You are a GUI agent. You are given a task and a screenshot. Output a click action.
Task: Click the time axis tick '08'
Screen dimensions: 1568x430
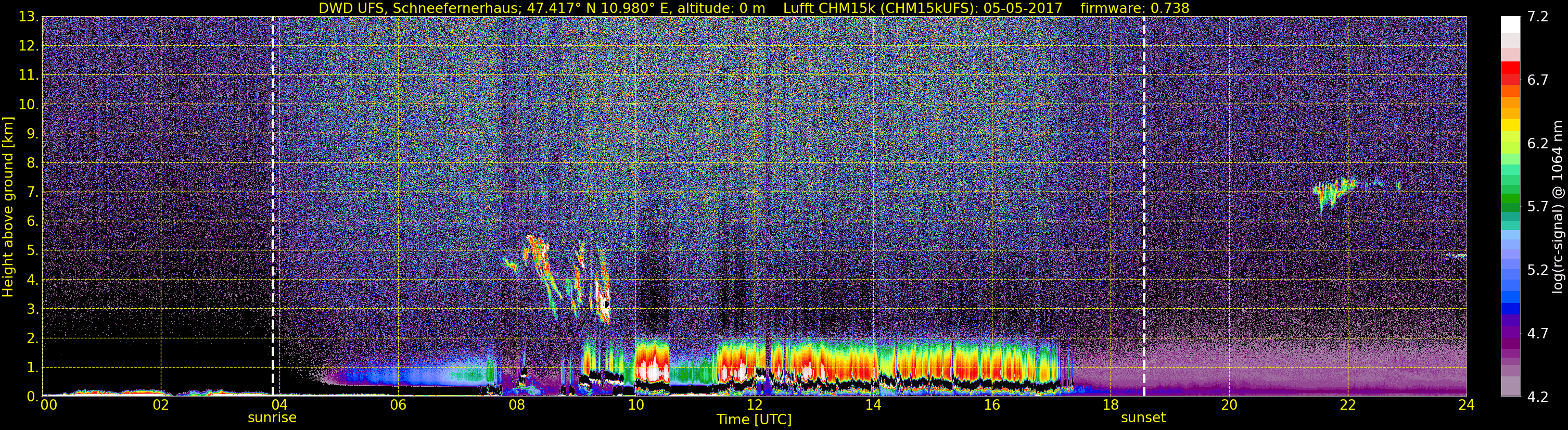tap(517, 405)
